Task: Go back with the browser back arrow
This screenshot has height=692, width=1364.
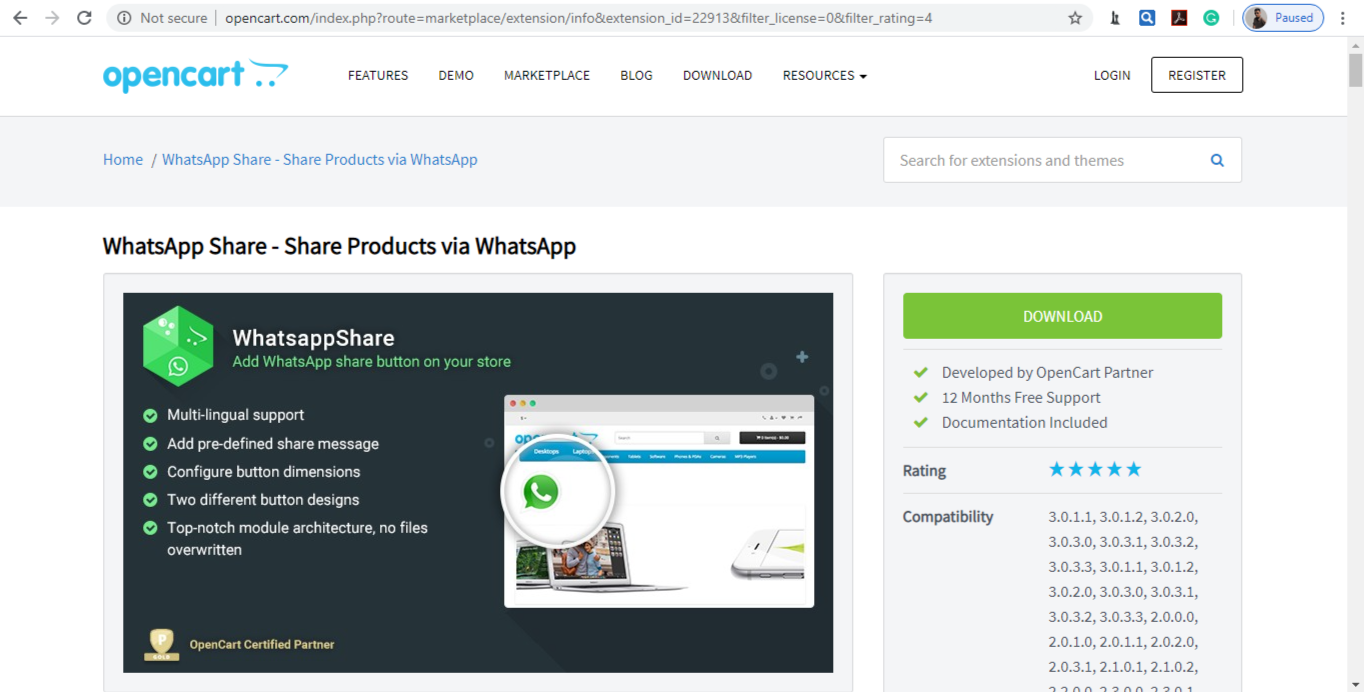Action: point(20,18)
